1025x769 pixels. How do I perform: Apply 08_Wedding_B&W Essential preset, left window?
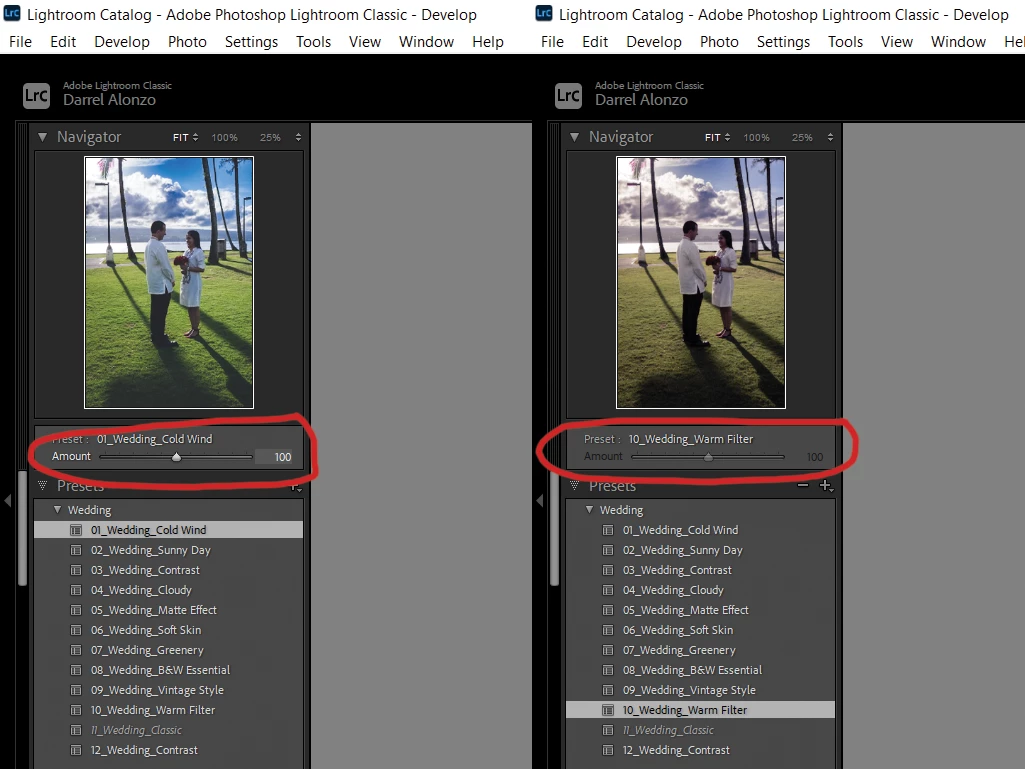(x=168, y=670)
